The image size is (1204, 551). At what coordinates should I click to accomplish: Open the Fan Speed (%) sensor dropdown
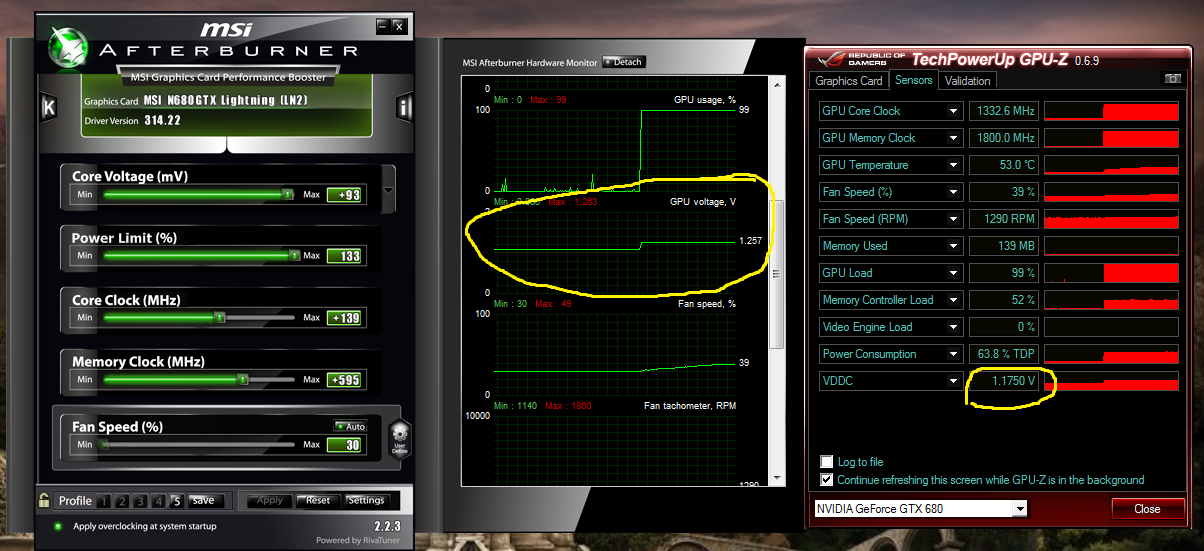(x=954, y=192)
